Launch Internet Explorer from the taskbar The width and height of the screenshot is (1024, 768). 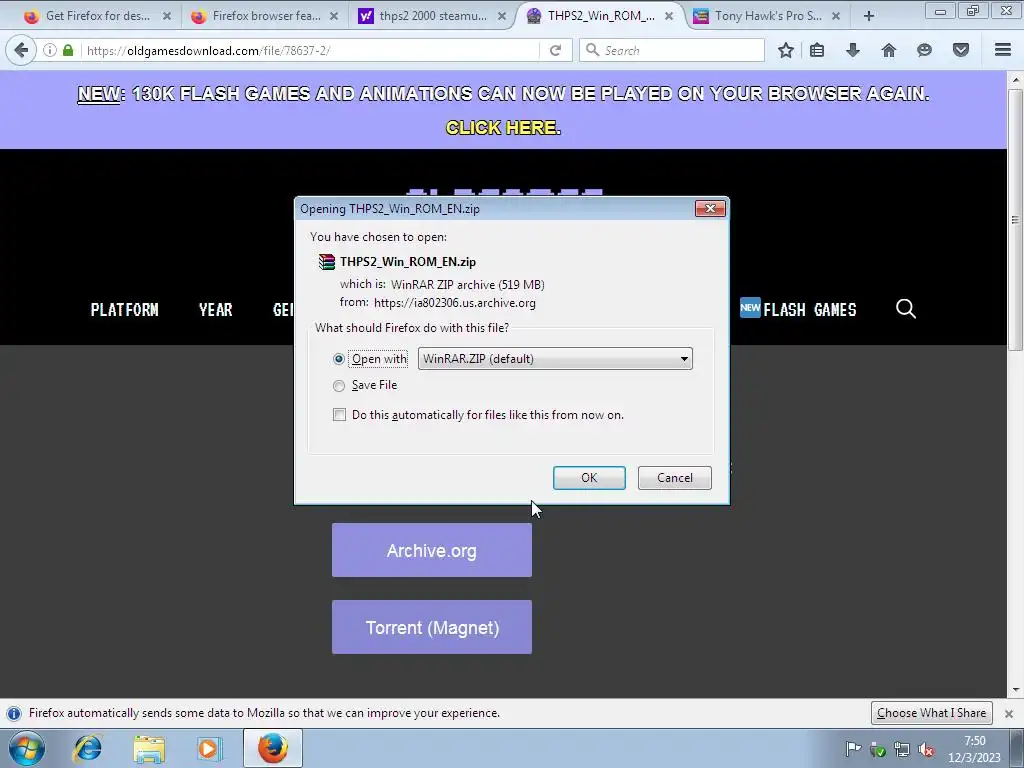[88, 748]
